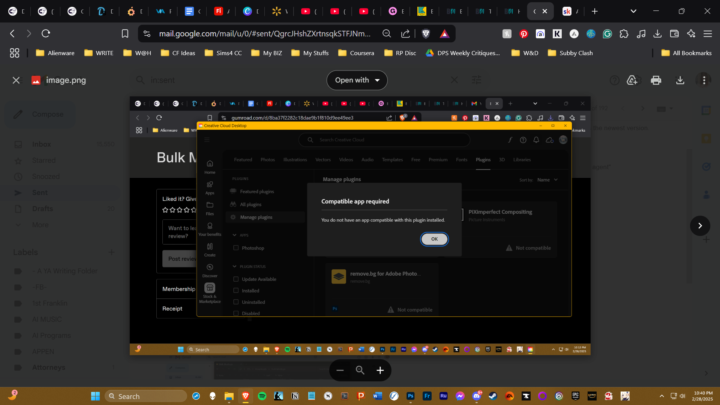Share this page icon
The width and height of the screenshot is (720, 405).
click(405, 34)
